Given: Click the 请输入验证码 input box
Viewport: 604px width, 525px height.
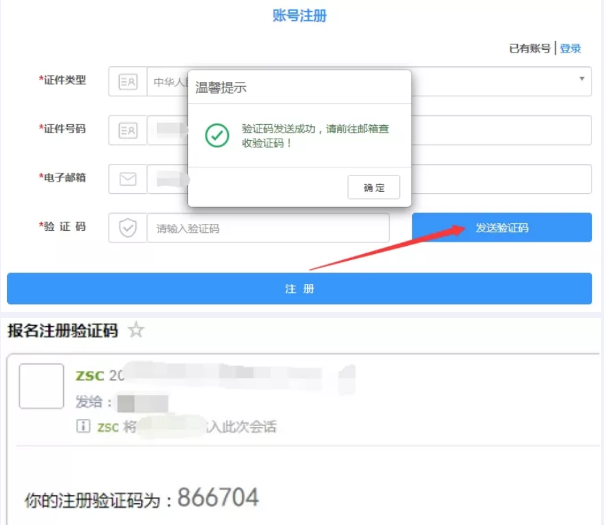Looking at the screenshot, I should click(267, 228).
